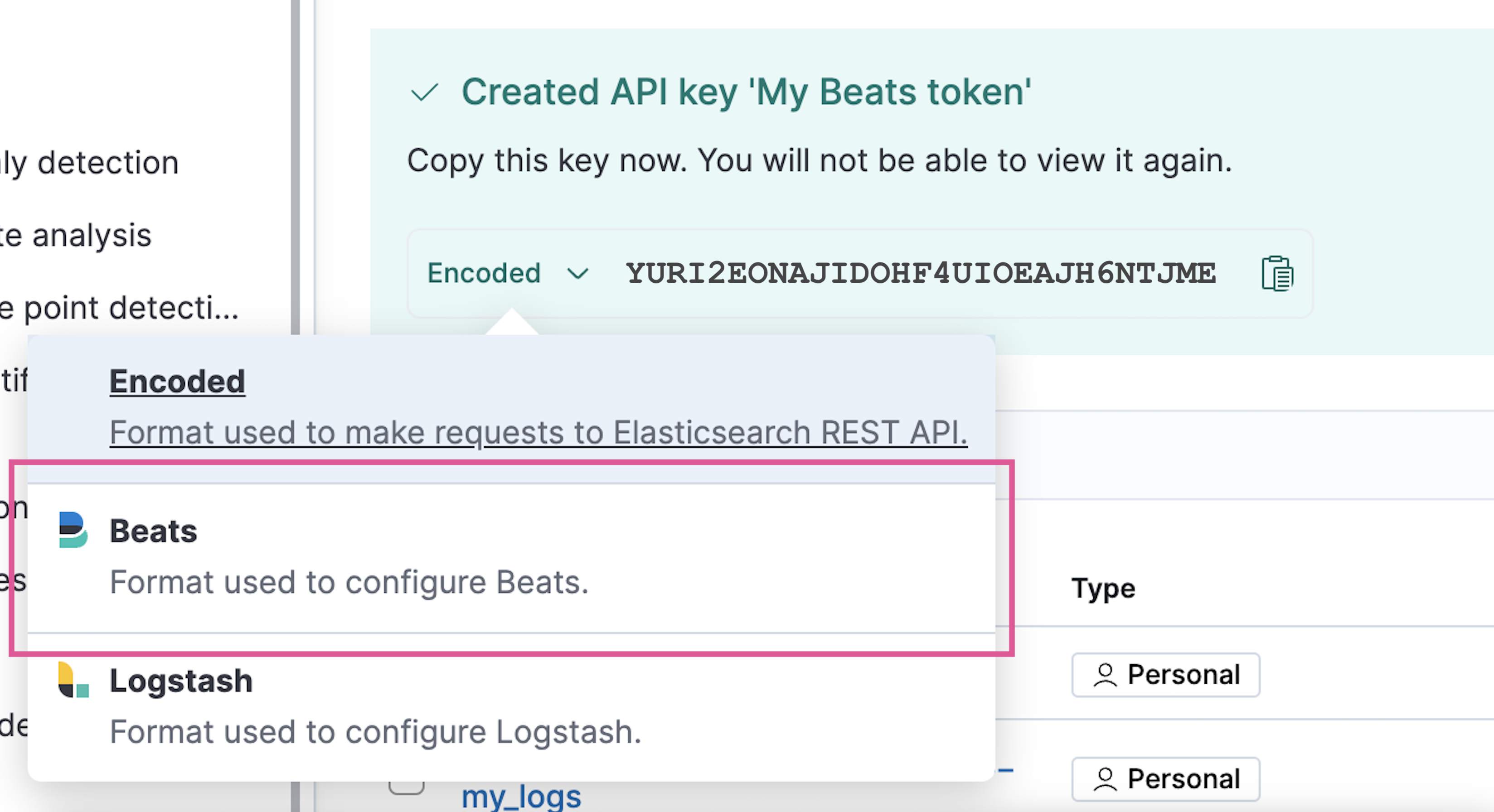
Task: Click the sidebar vertical scrollbar
Action: pyautogui.click(x=295, y=174)
